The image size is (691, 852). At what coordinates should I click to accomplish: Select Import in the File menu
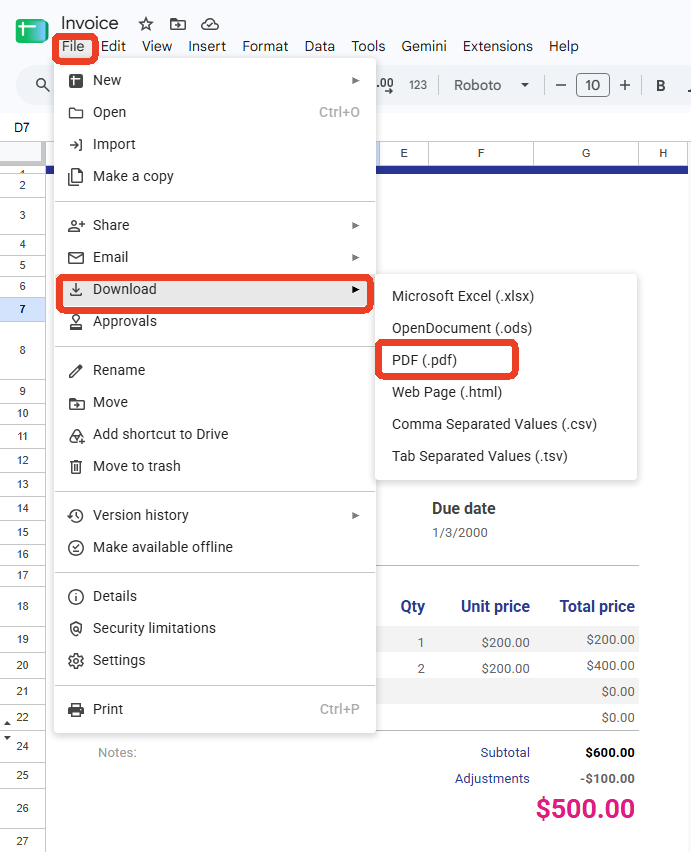coord(215,145)
